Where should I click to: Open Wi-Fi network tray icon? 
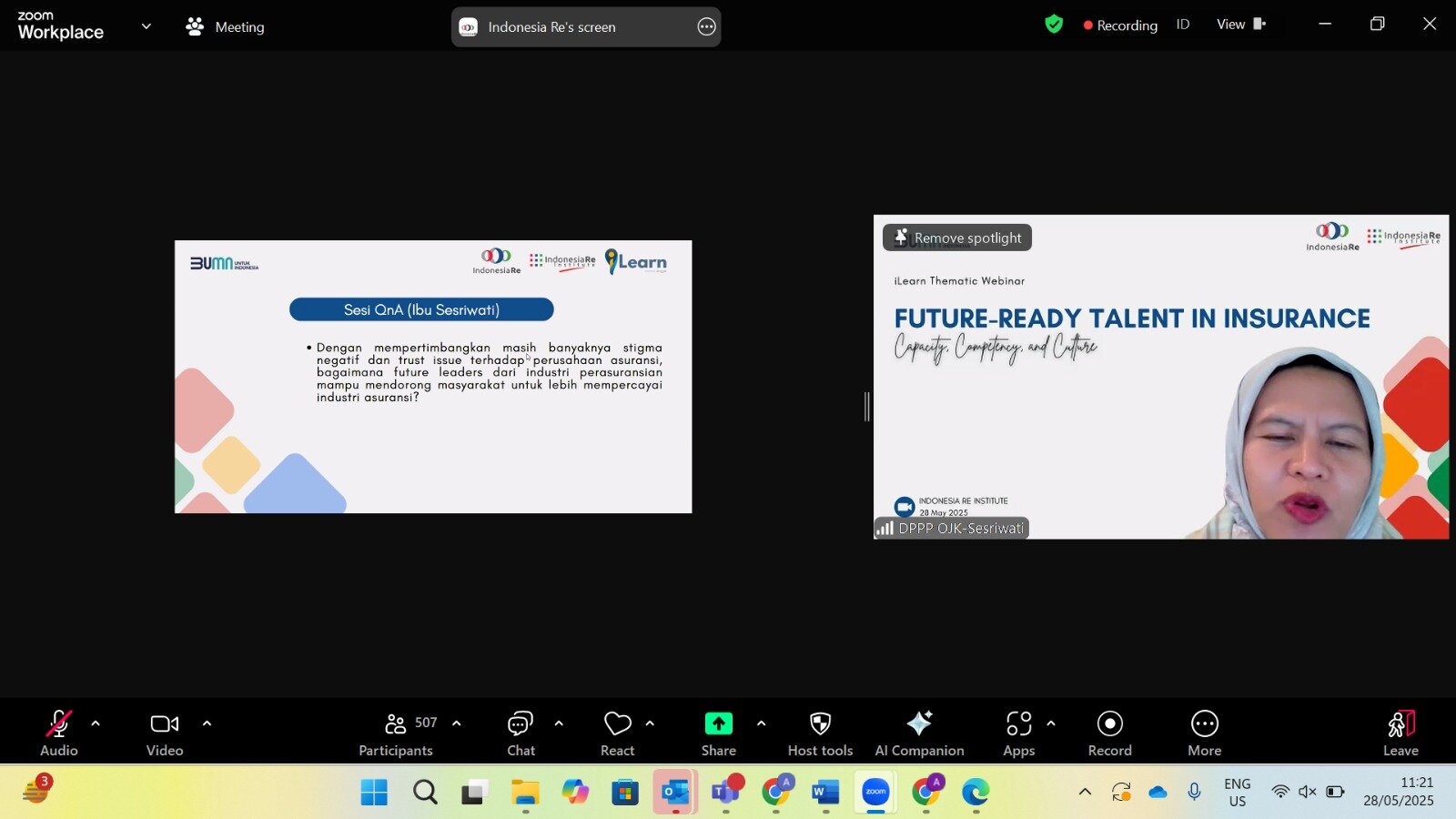pos(1280,792)
